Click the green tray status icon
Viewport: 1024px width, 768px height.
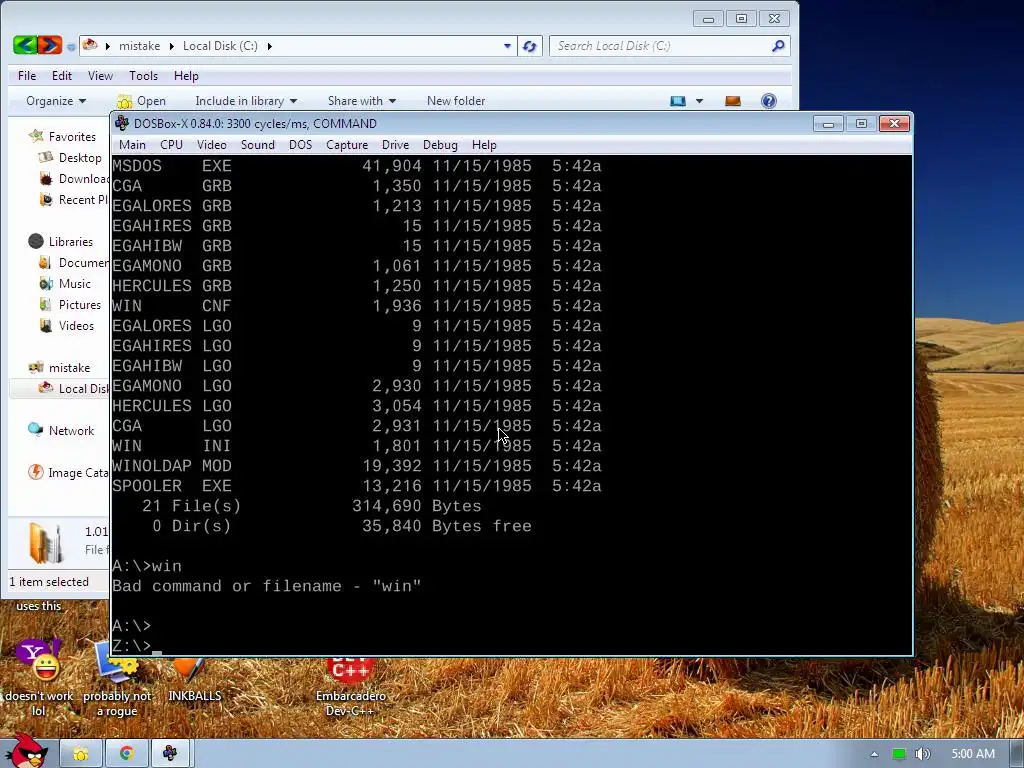click(x=899, y=754)
